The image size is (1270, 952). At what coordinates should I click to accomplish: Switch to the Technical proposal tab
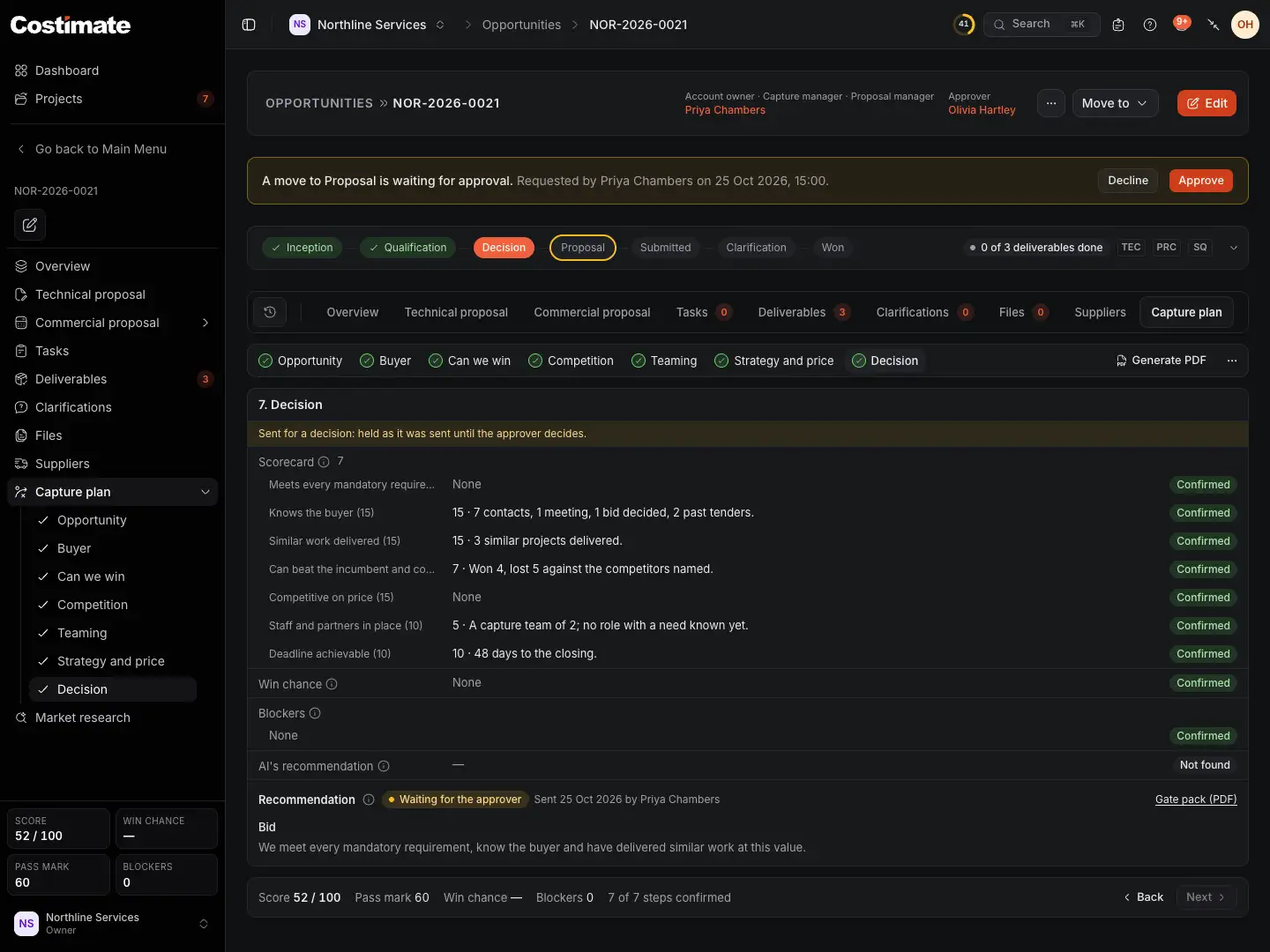tap(456, 312)
